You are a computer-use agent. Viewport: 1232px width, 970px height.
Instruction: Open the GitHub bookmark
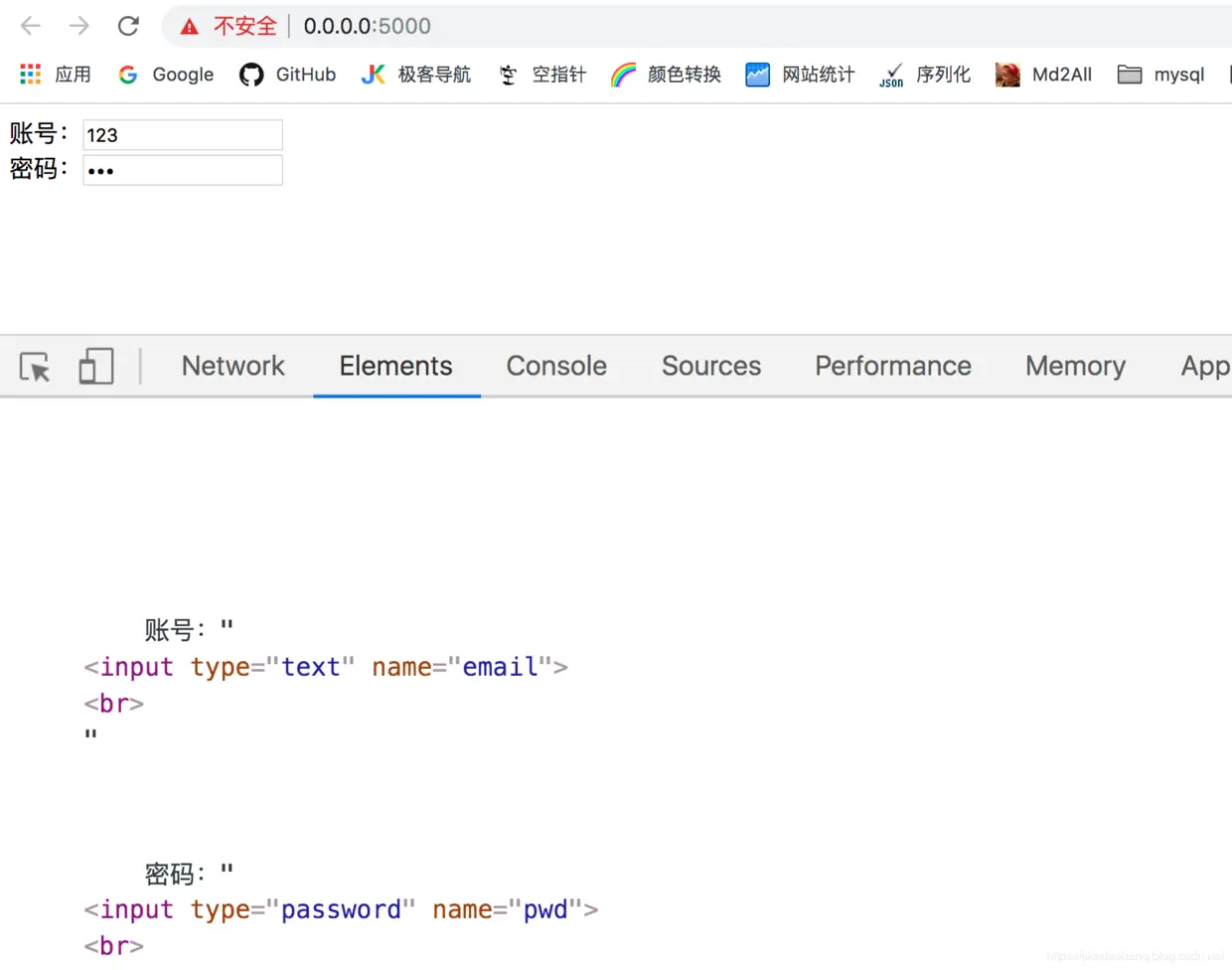coord(287,75)
